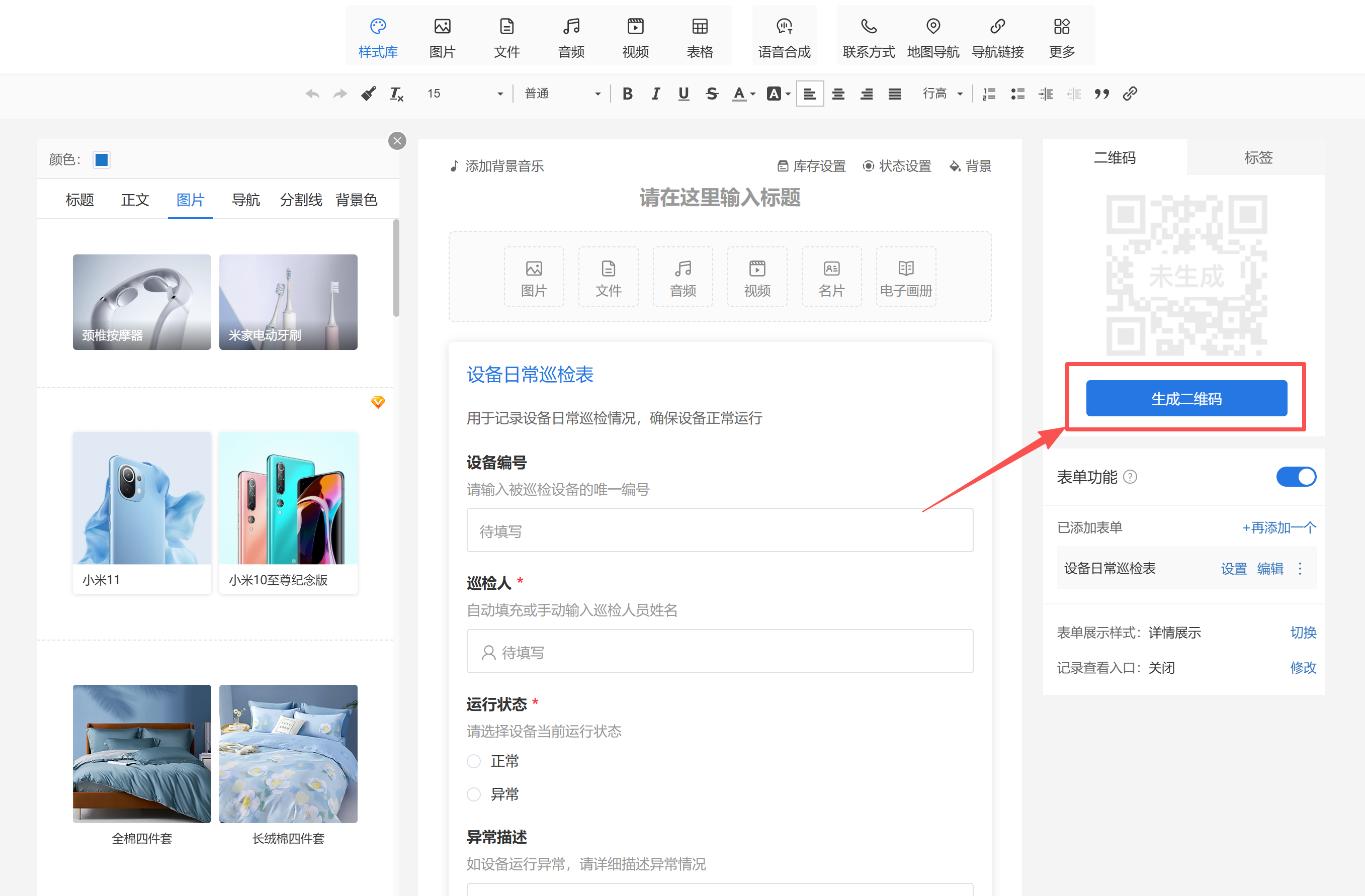The image size is (1365, 896).
Task: Switch to the 标签 tab
Action: pyautogui.click(x=1258, y=158)
